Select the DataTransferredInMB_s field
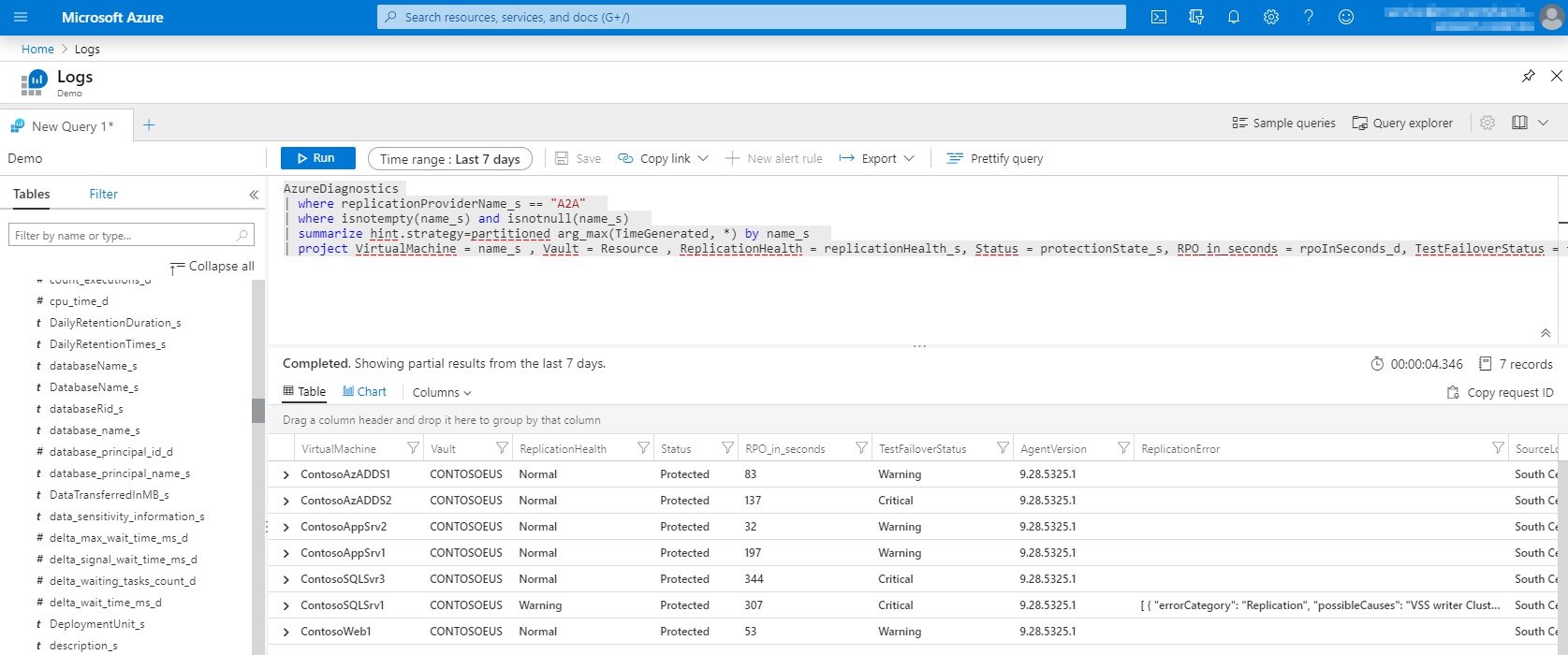The height and width of the screenshot is (655, 1568). pyautogui.click(x=109, y=495)
